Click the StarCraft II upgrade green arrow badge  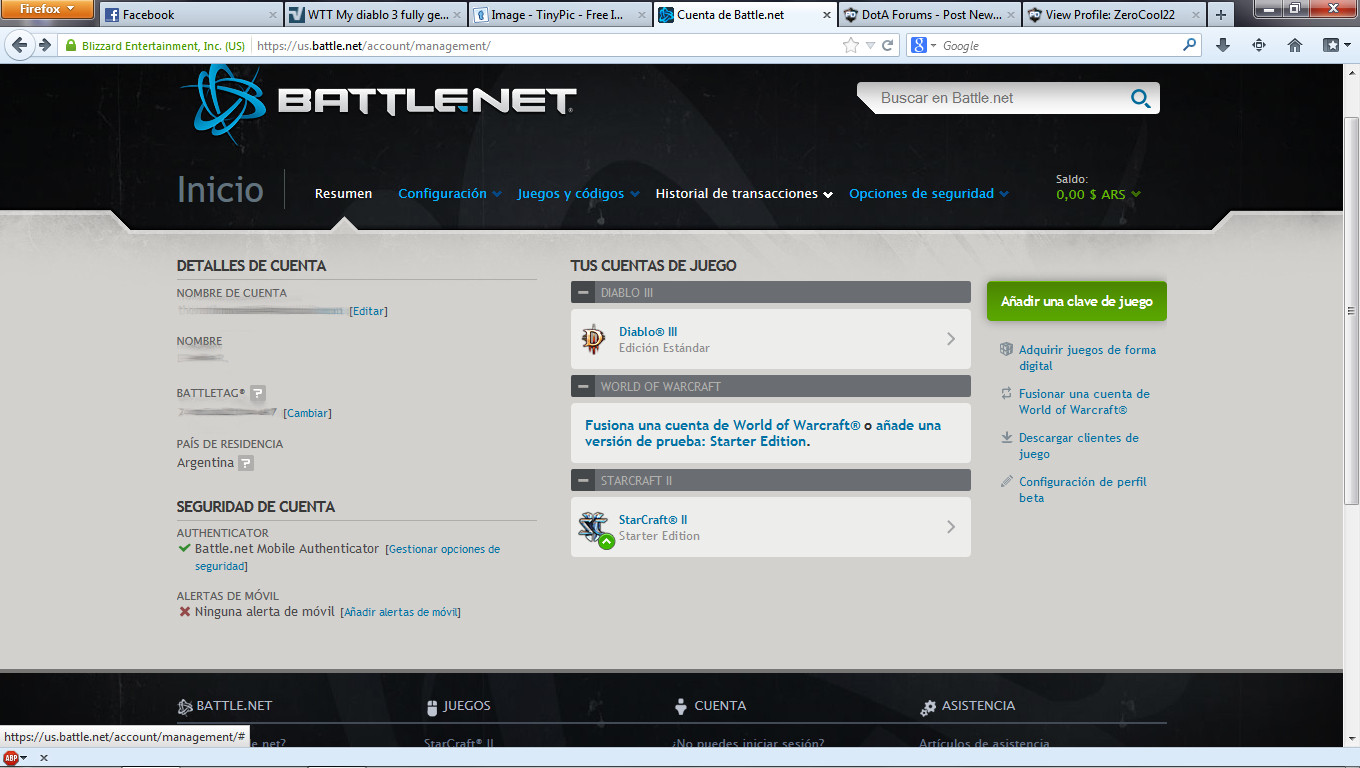(606, 541)
